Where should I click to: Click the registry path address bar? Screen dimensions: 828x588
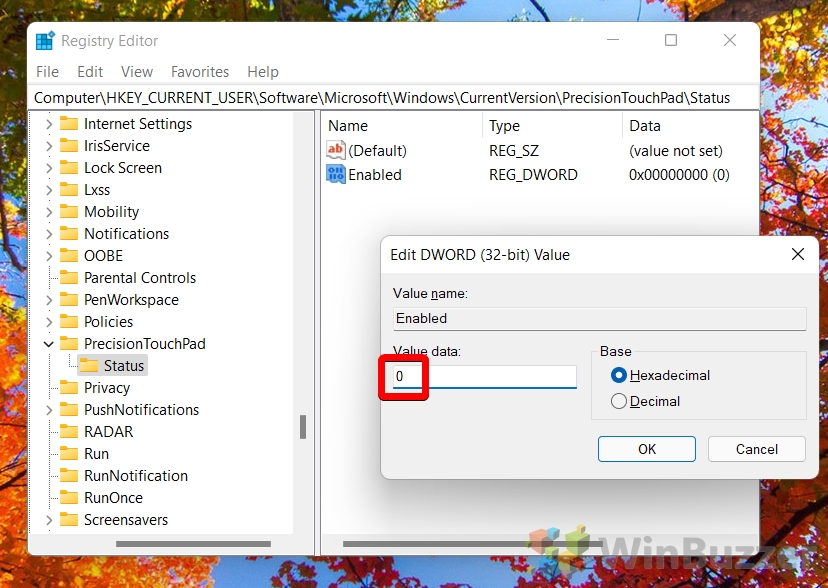tap(393, 98)
